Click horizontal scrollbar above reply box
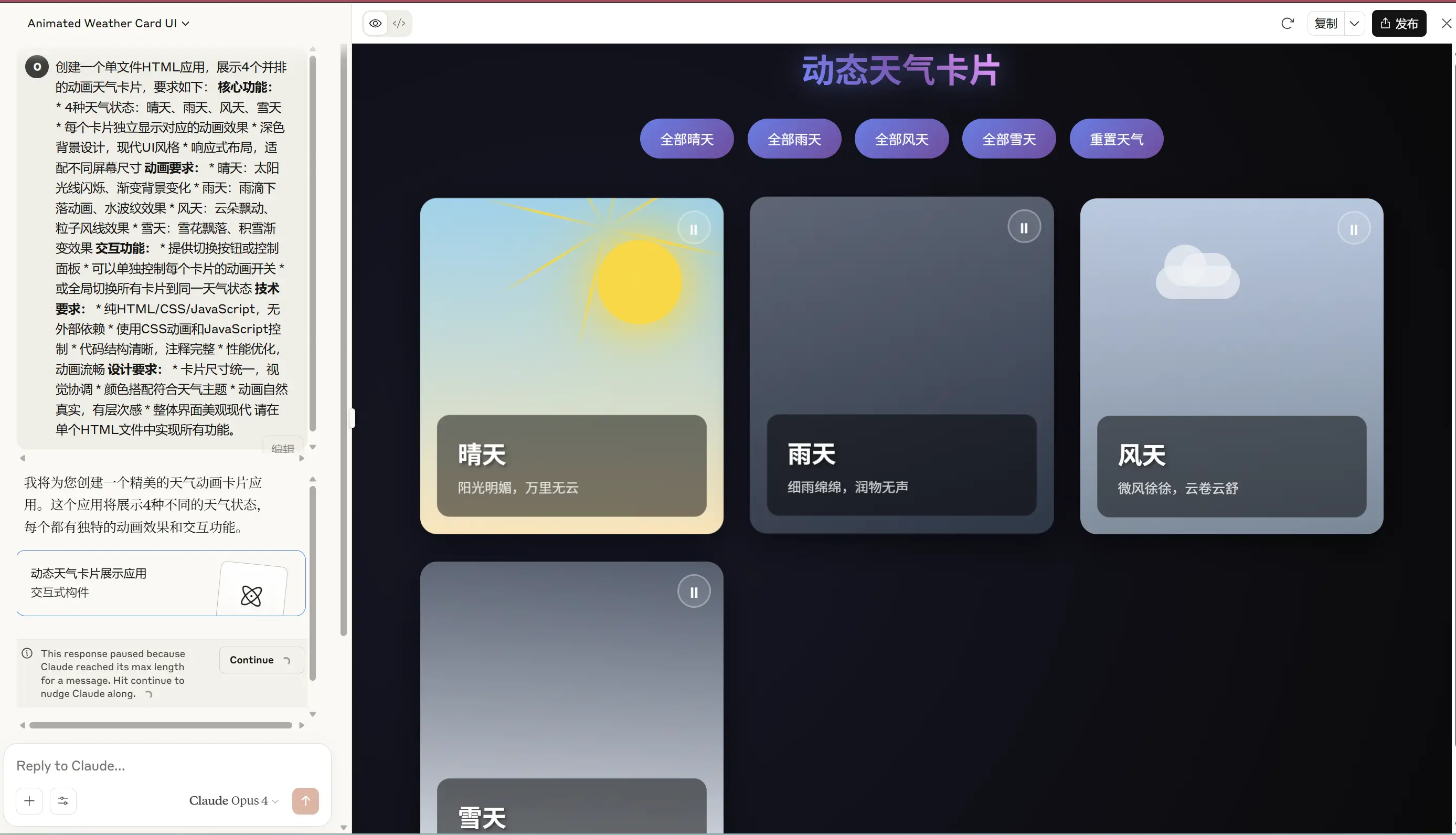 161,725
